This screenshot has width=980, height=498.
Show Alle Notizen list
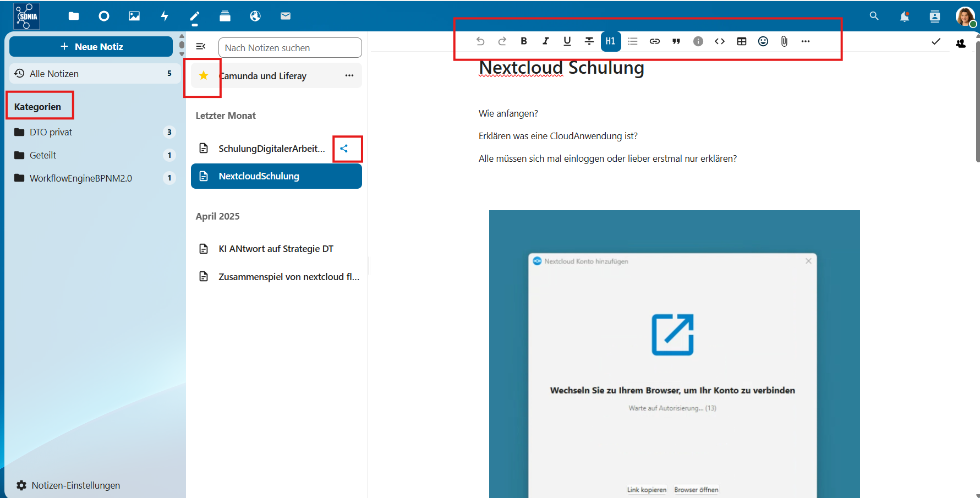click(54, 73)
